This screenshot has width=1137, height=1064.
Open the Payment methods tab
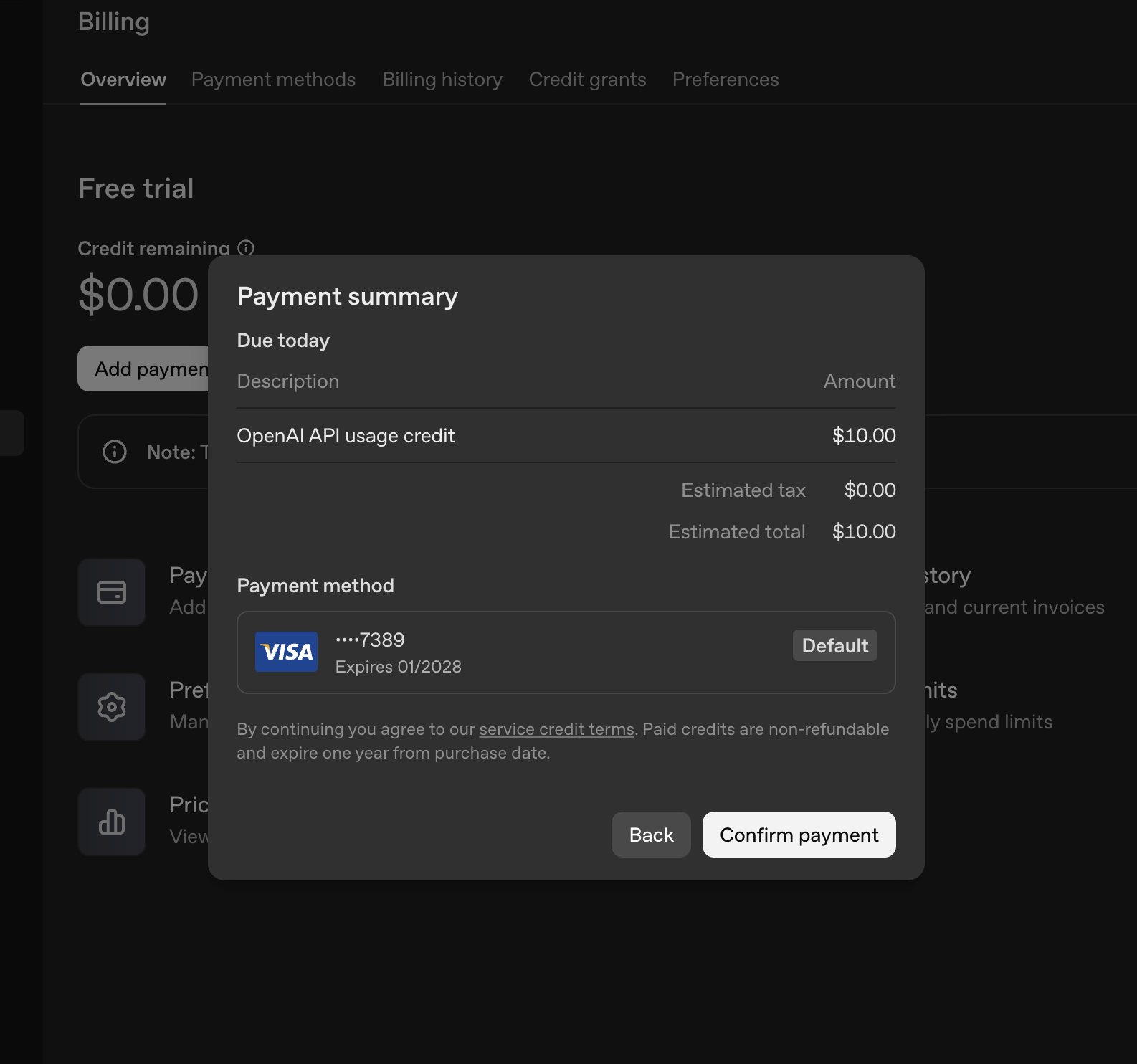pos(273,80)
